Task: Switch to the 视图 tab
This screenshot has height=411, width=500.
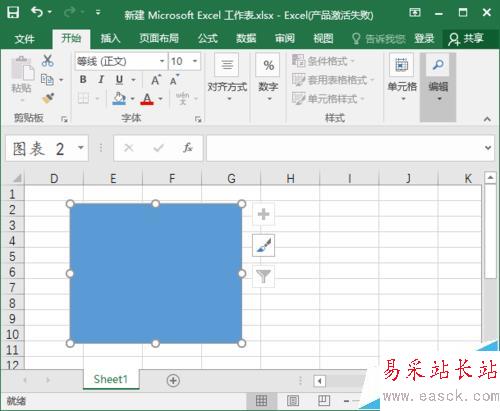Action: pyautogui.click(x=323, y=39)
